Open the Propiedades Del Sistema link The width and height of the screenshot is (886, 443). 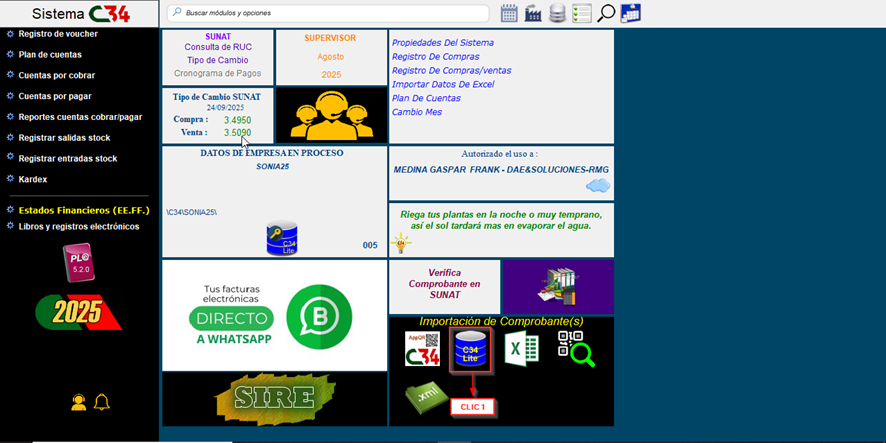coord(442,43)
